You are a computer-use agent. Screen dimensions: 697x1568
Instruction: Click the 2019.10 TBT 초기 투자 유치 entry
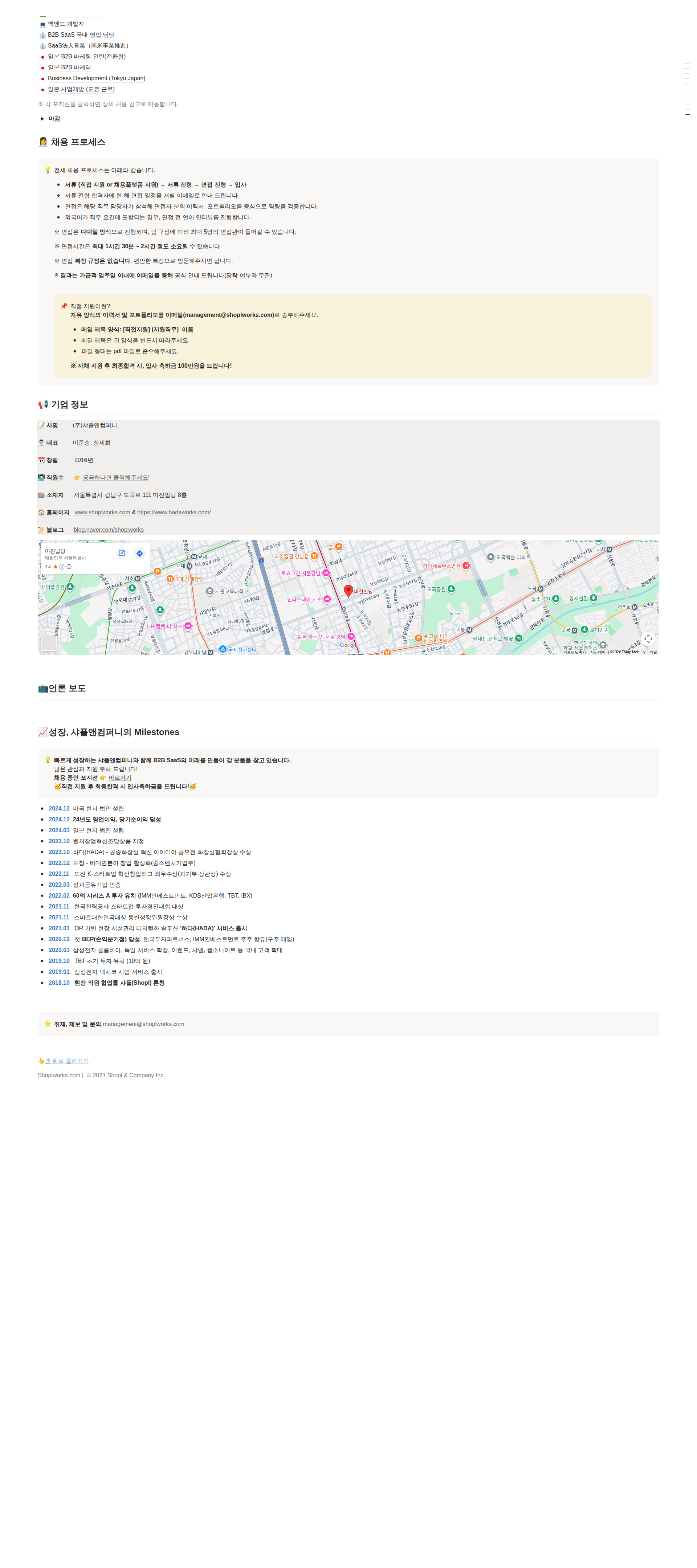pos(99,961)
